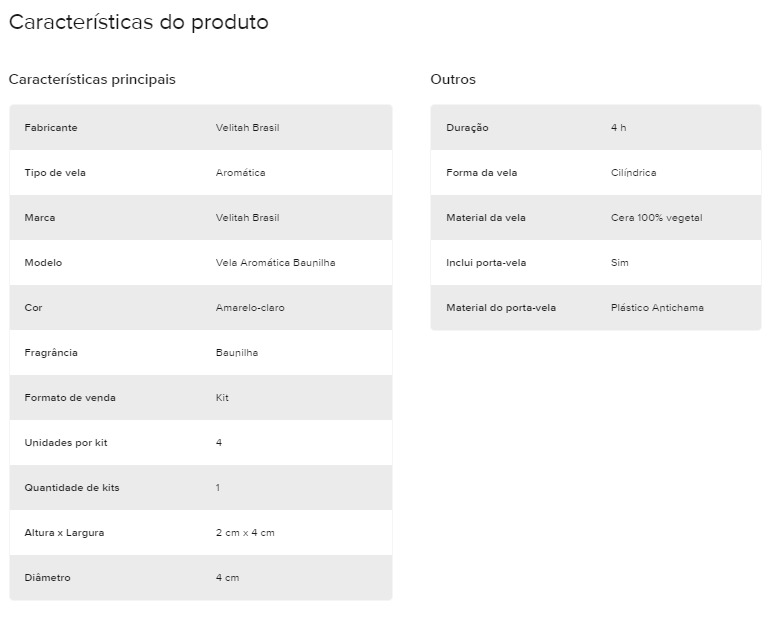Click the "Quantidade de kits" label

72,488
